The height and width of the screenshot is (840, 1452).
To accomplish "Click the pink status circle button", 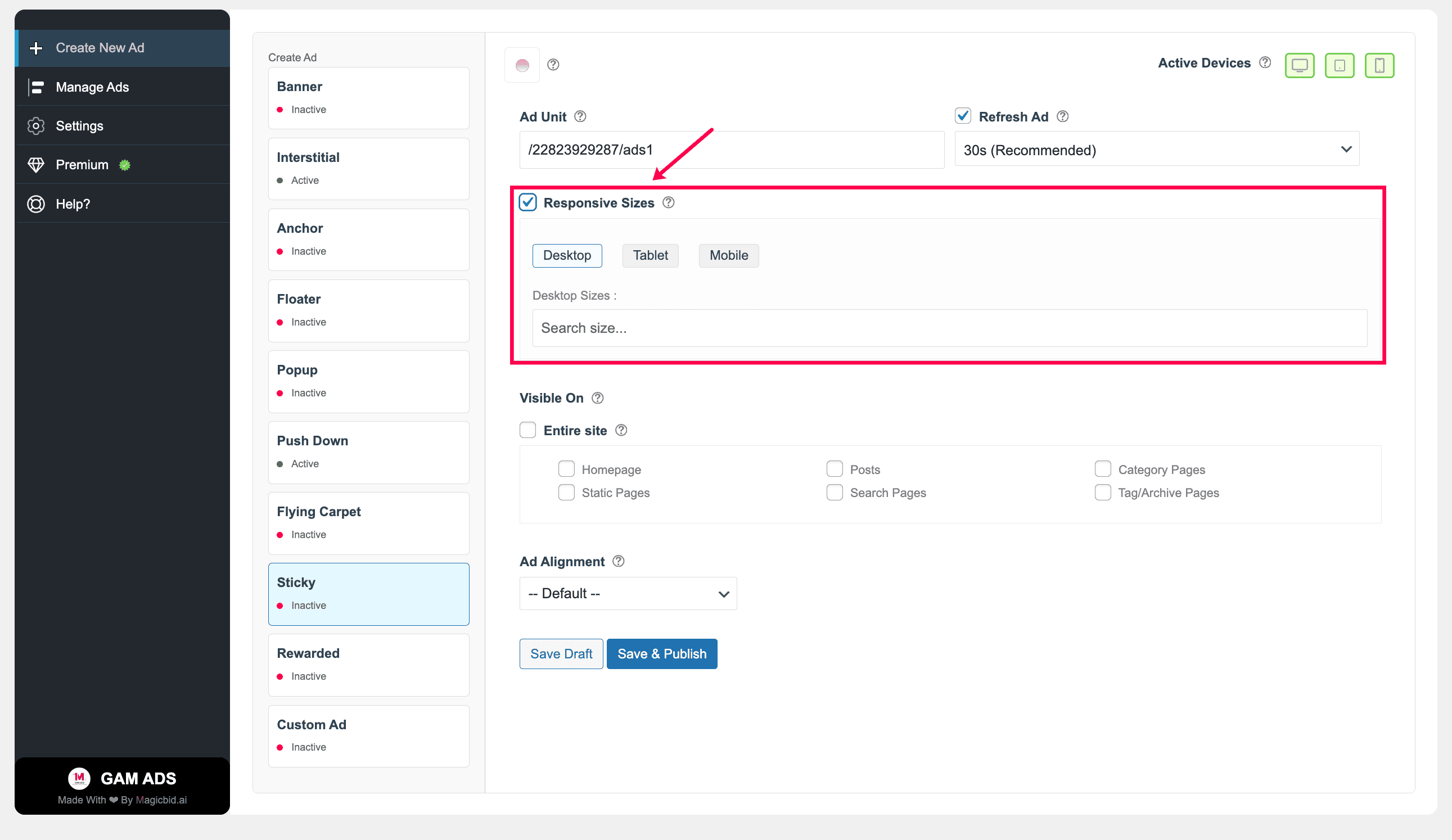I will (522, 65).
